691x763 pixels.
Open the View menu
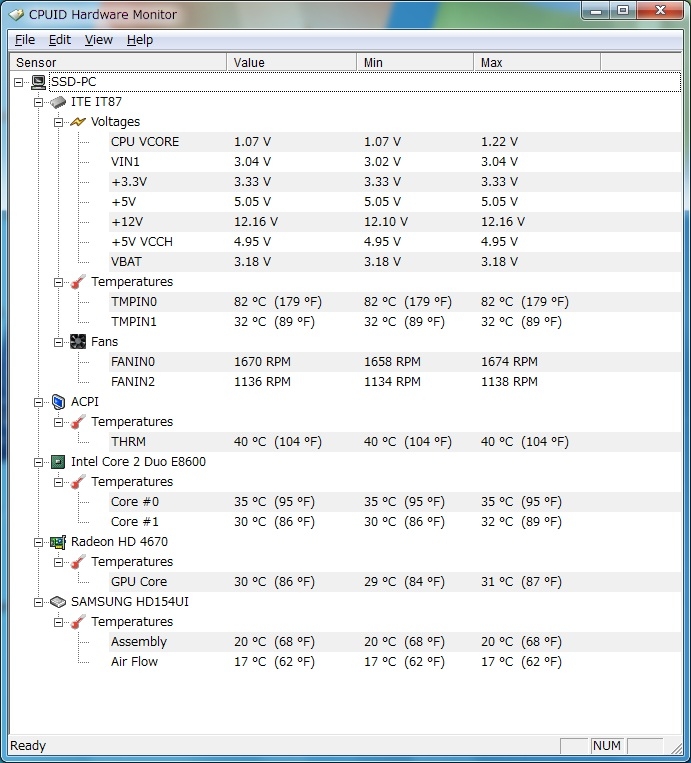point(98,40)
